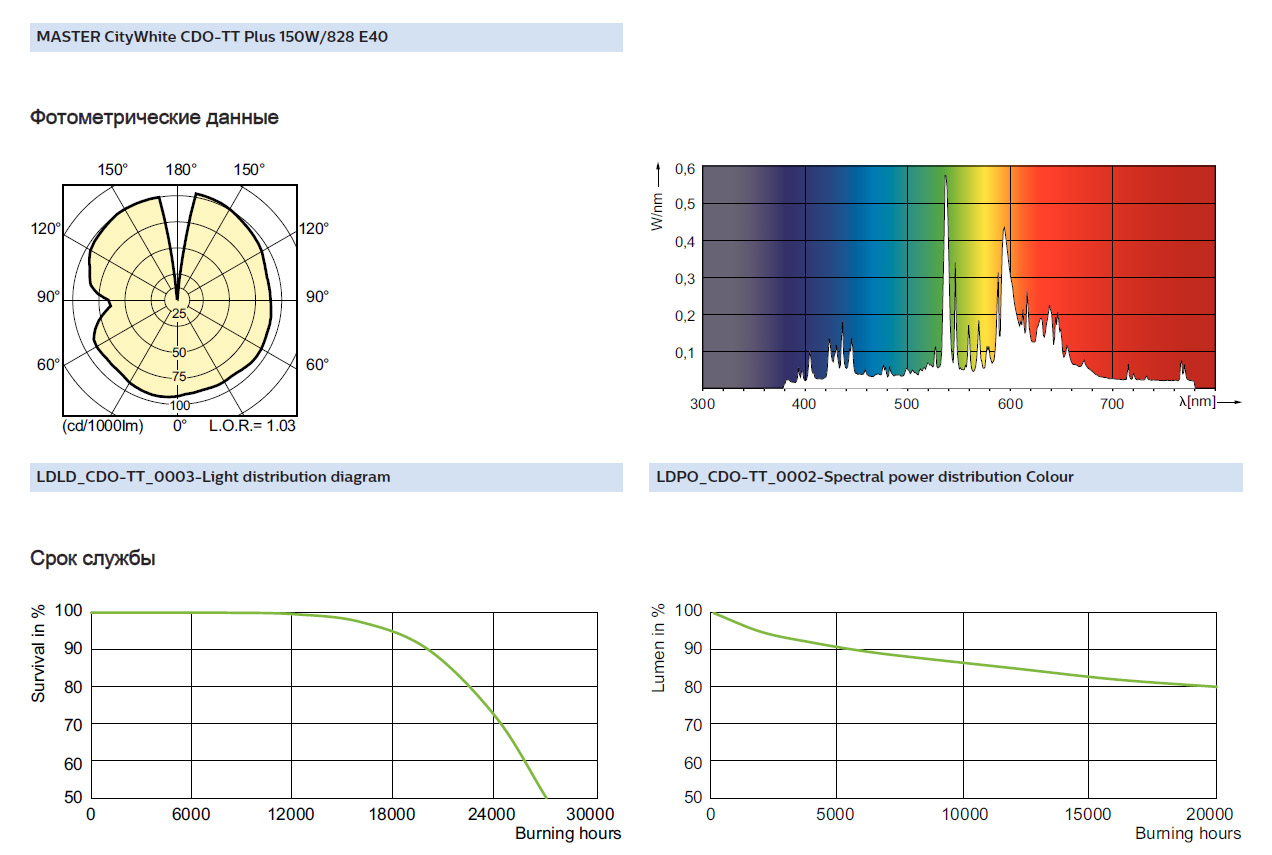Select the Срок службы heading
This screenshot has width=1272, height=855.
(x=92, y=559)
